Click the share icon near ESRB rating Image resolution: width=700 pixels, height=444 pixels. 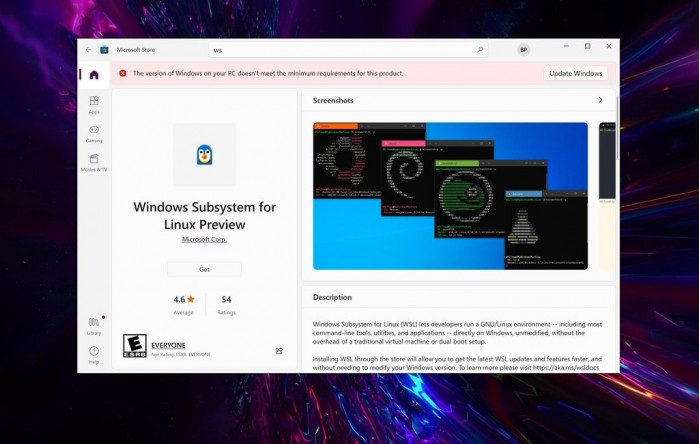click(x=279, y=351)
